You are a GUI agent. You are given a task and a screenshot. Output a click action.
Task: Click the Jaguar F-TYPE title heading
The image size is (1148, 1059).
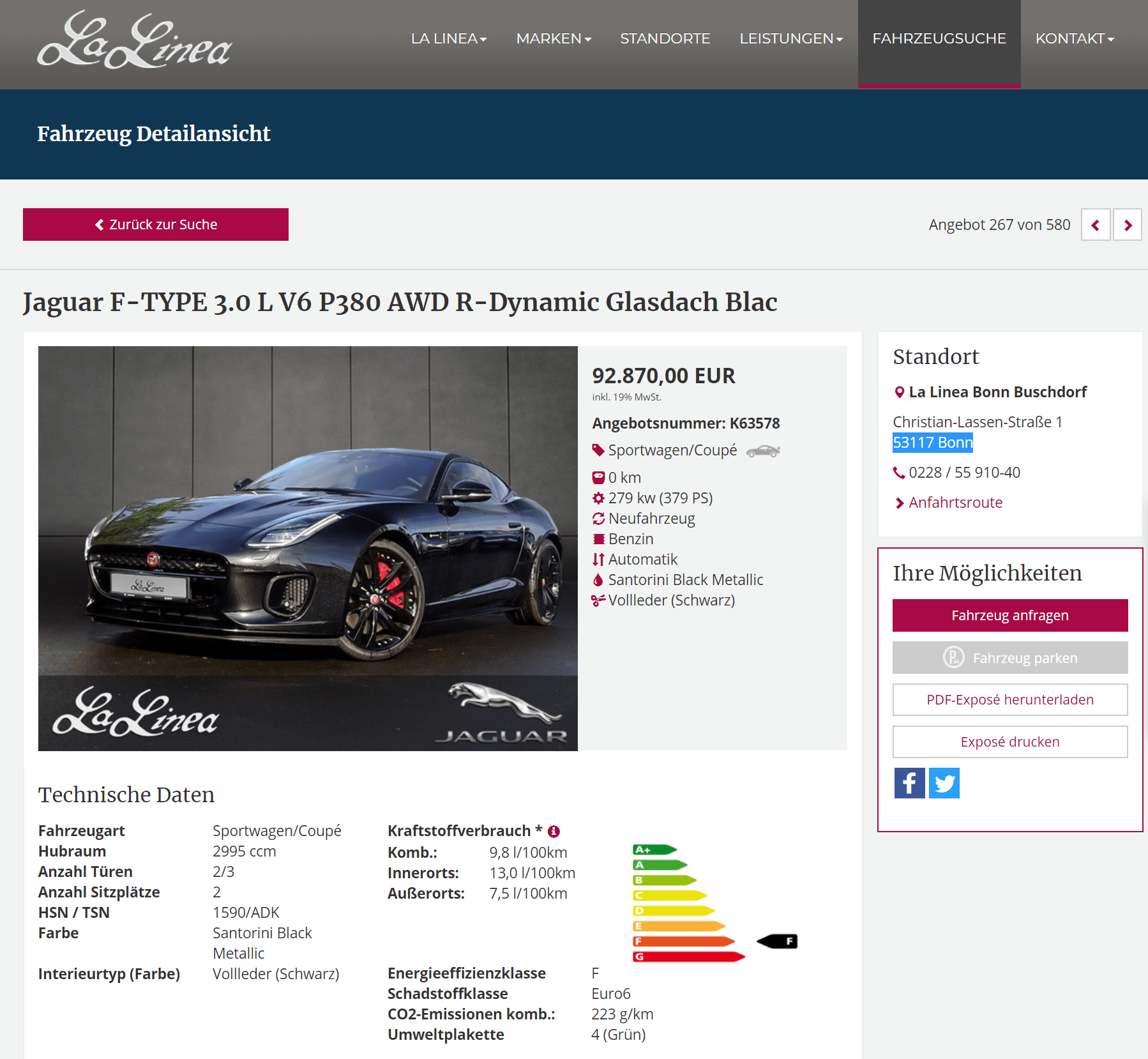(x=400, y=302)
